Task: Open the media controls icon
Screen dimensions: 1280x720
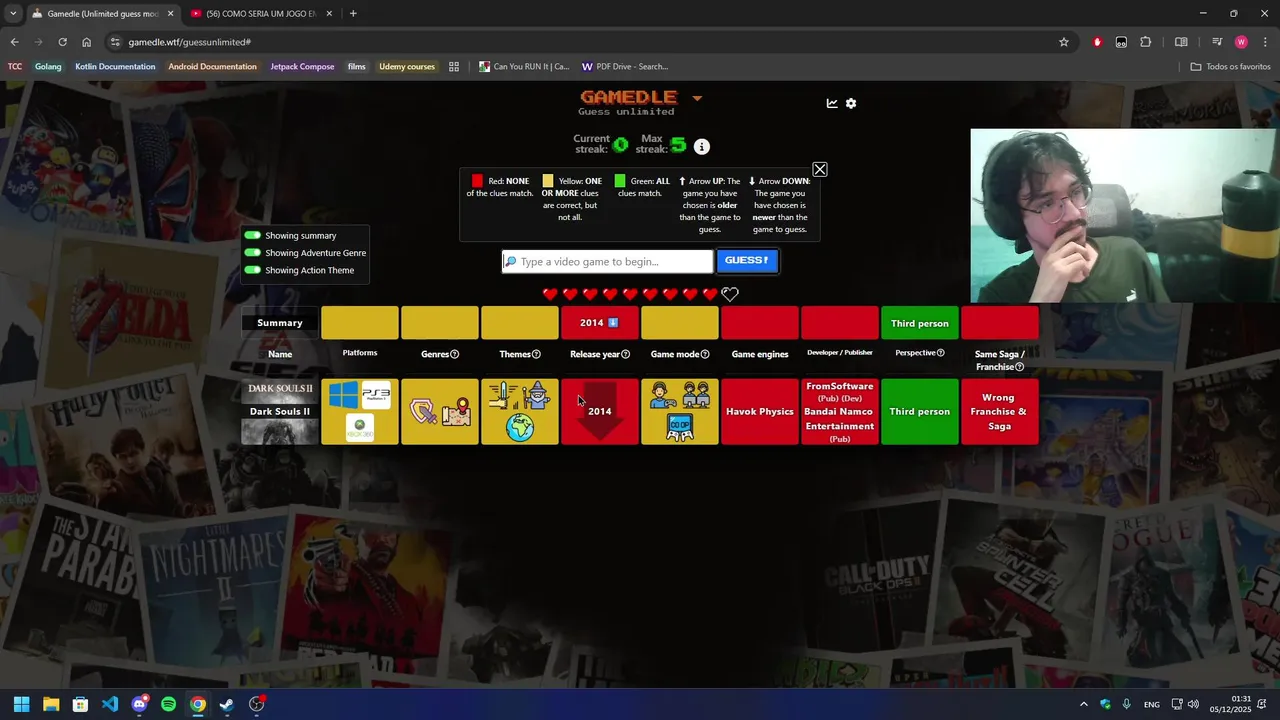Action: tap(1217, 42)
